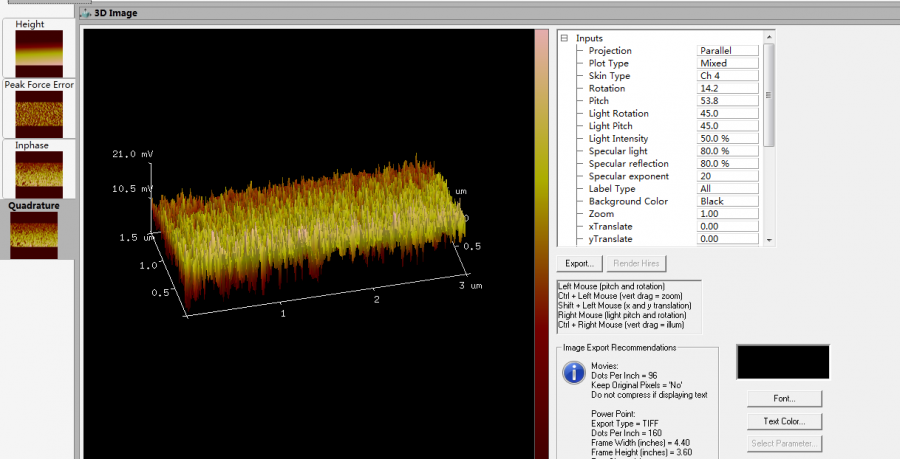Click the Light Intensity value field
This screenshot has width=900, height=459.
[727, 138]
